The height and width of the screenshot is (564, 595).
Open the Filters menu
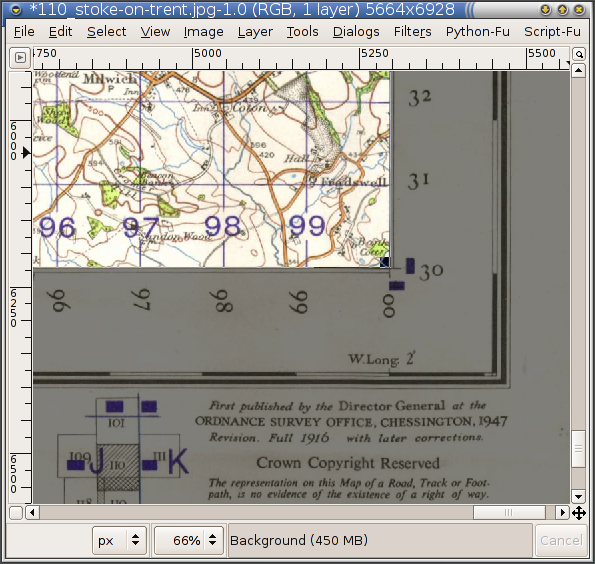pyautogui.click(x=412, y=32)
